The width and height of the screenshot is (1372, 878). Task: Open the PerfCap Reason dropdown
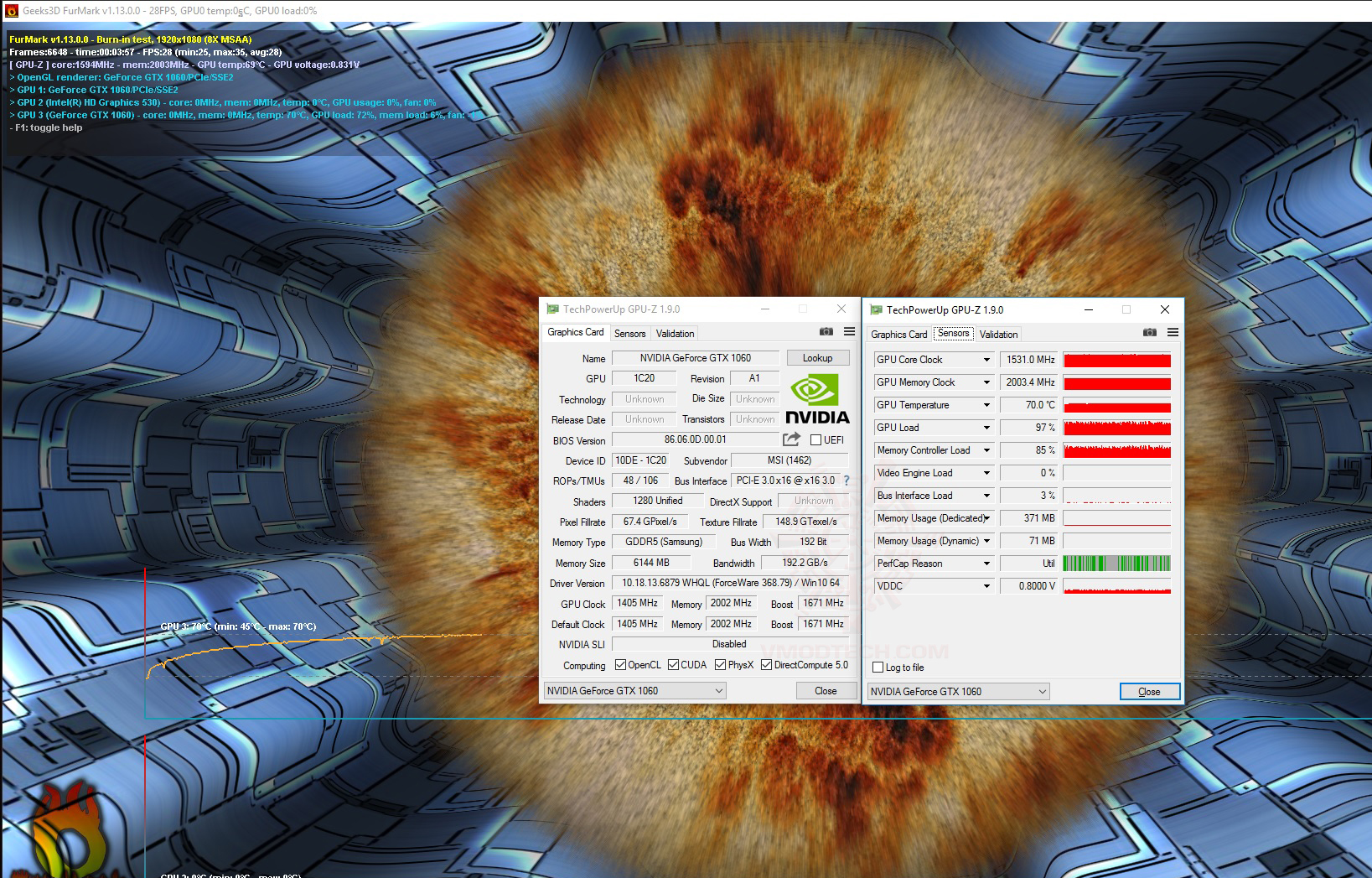pos(986,564)
